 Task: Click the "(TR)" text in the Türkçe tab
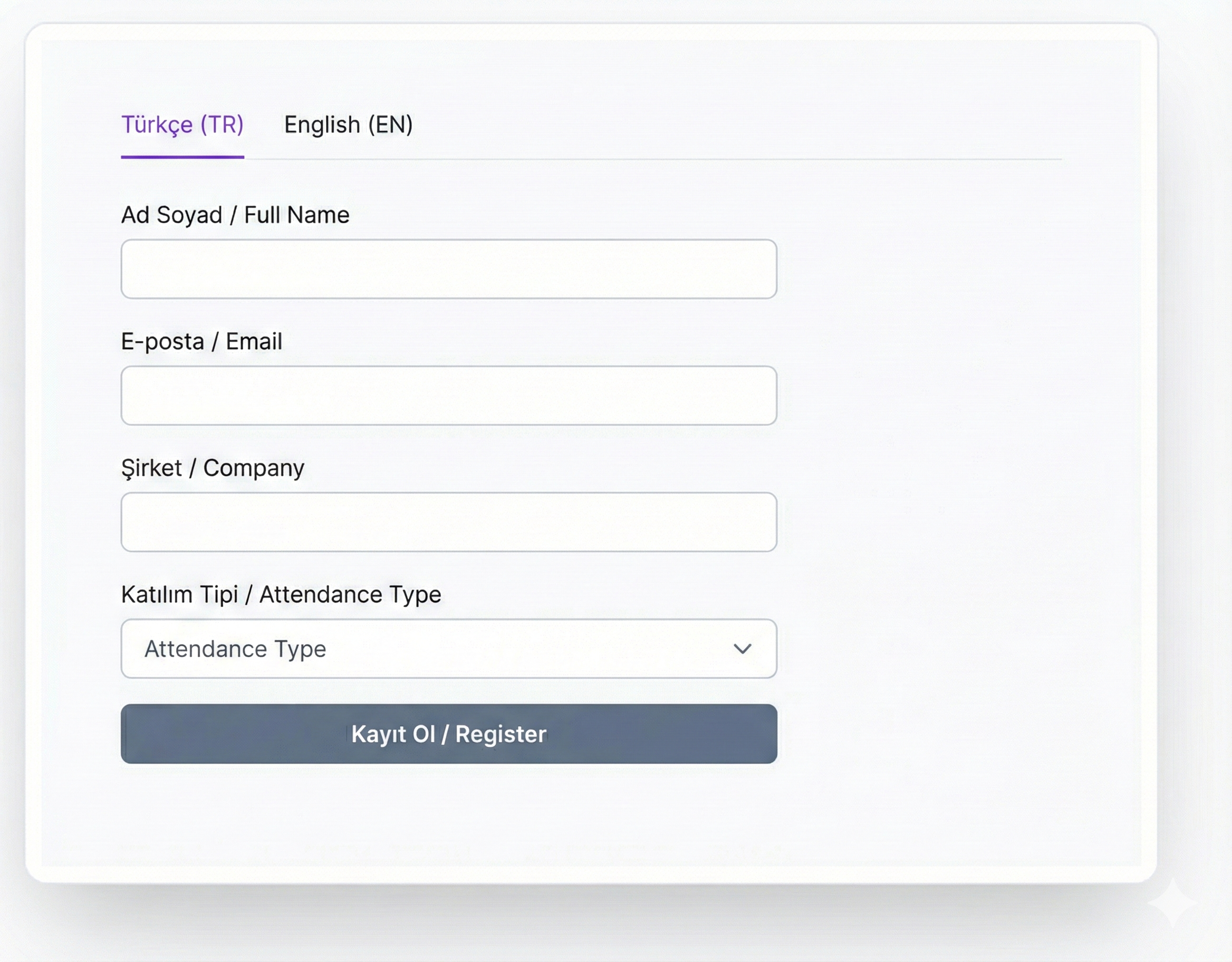pyautogui.click(x=222, y=124)
